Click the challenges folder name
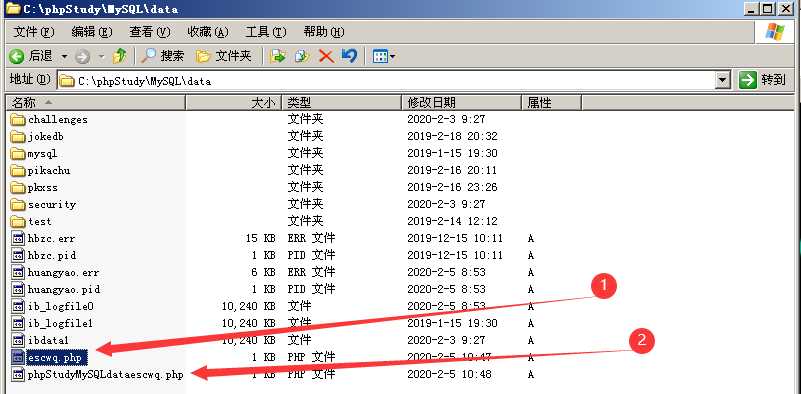This screenshot has height=394, width=801. coord(58,120)
